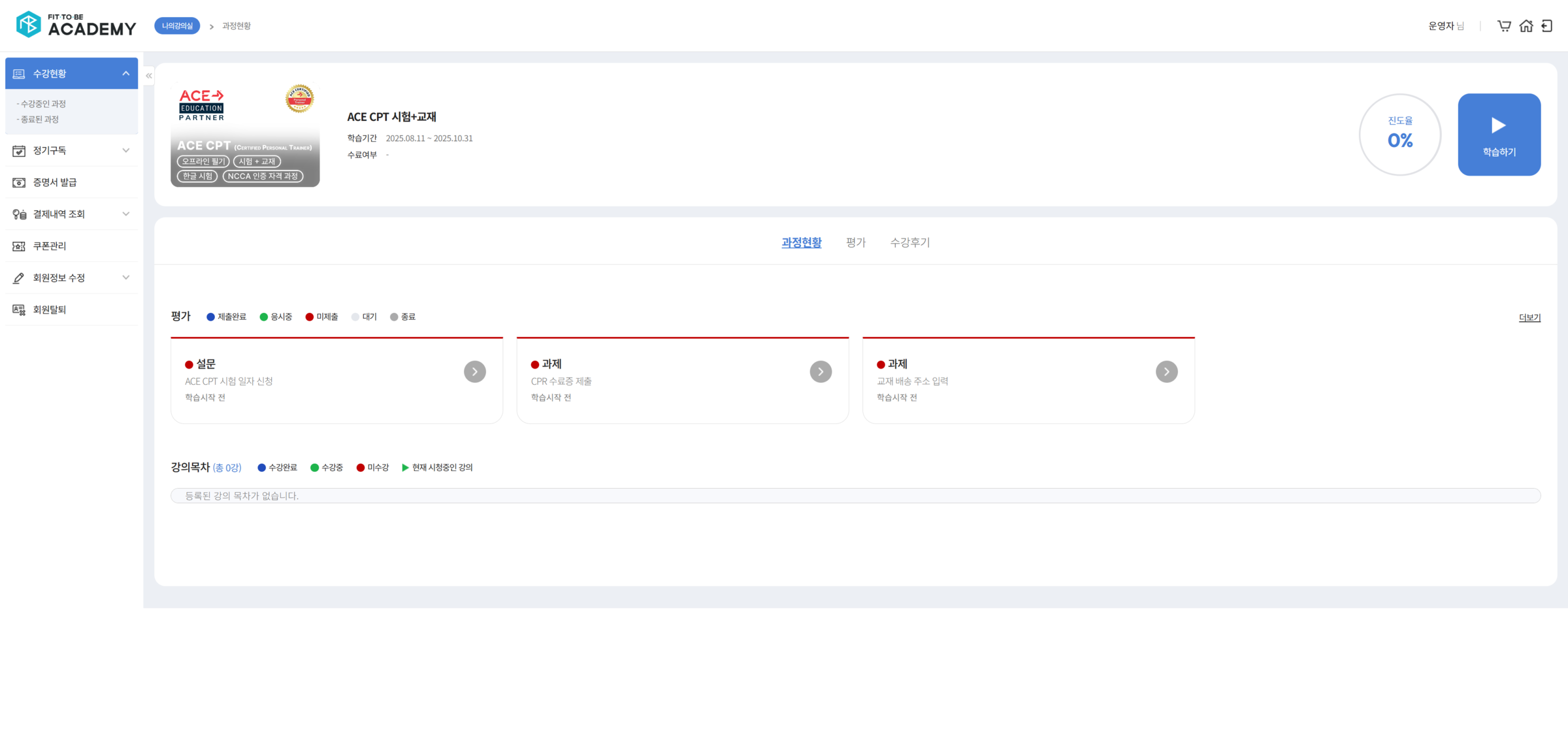The image size is (1568, 754).
Task: Collapse sidebar with double-chevron icon
Action: (149, 76)
